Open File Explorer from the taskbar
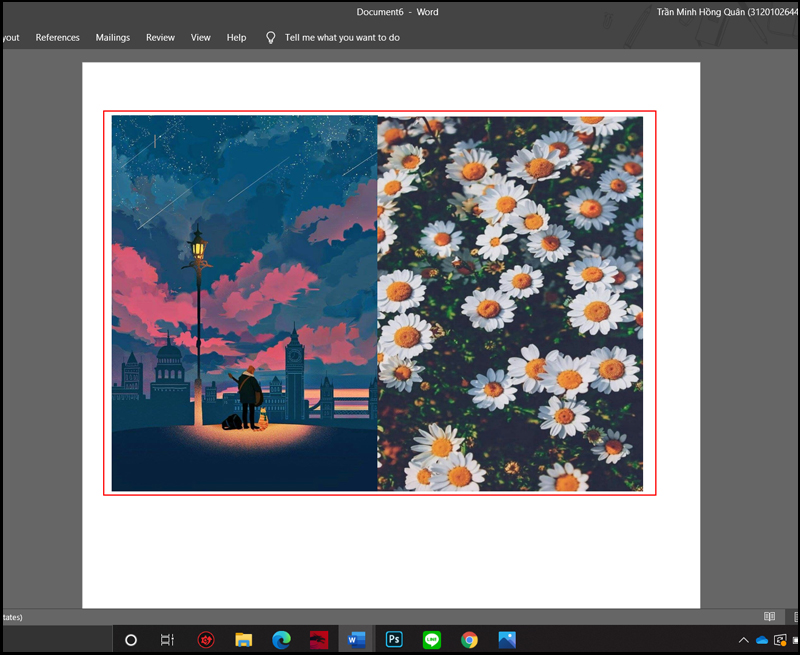This screenshot has height=655, width=800. tap(243, 640)
